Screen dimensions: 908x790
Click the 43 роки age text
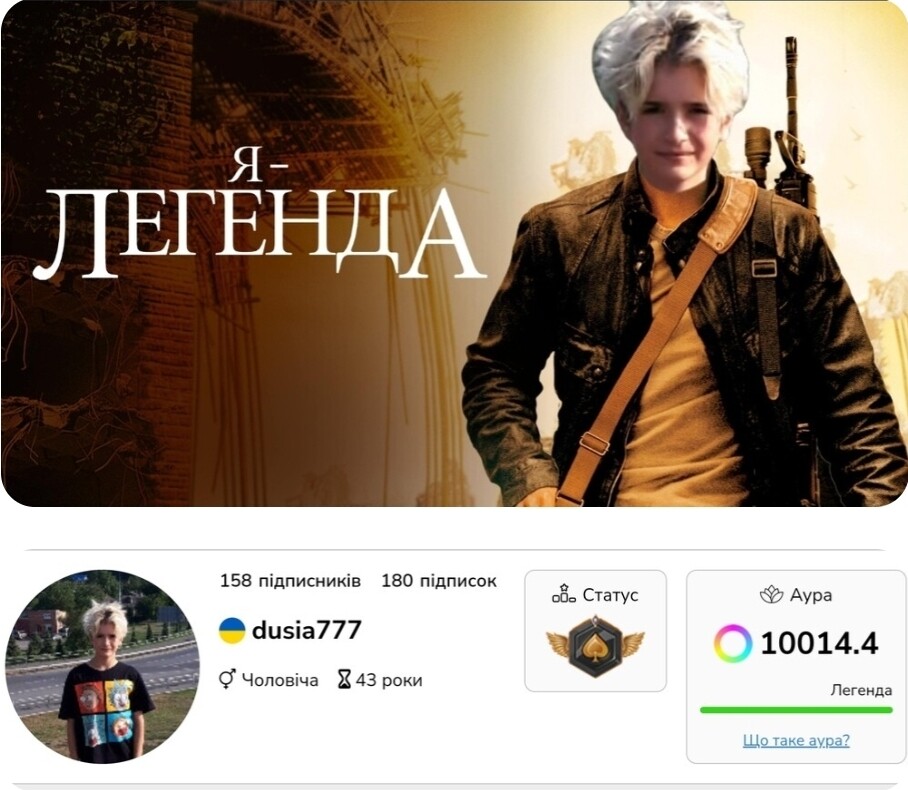tap(389, 680)
